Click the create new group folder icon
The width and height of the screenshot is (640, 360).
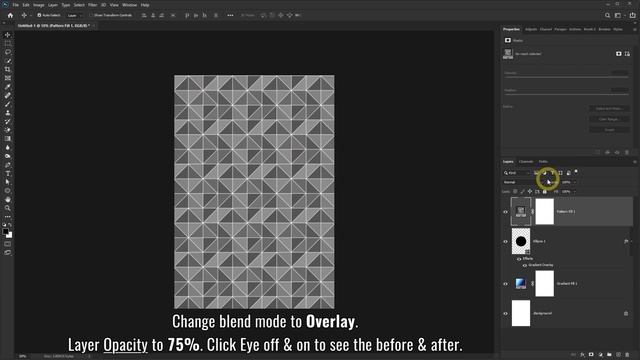point(609,355)
